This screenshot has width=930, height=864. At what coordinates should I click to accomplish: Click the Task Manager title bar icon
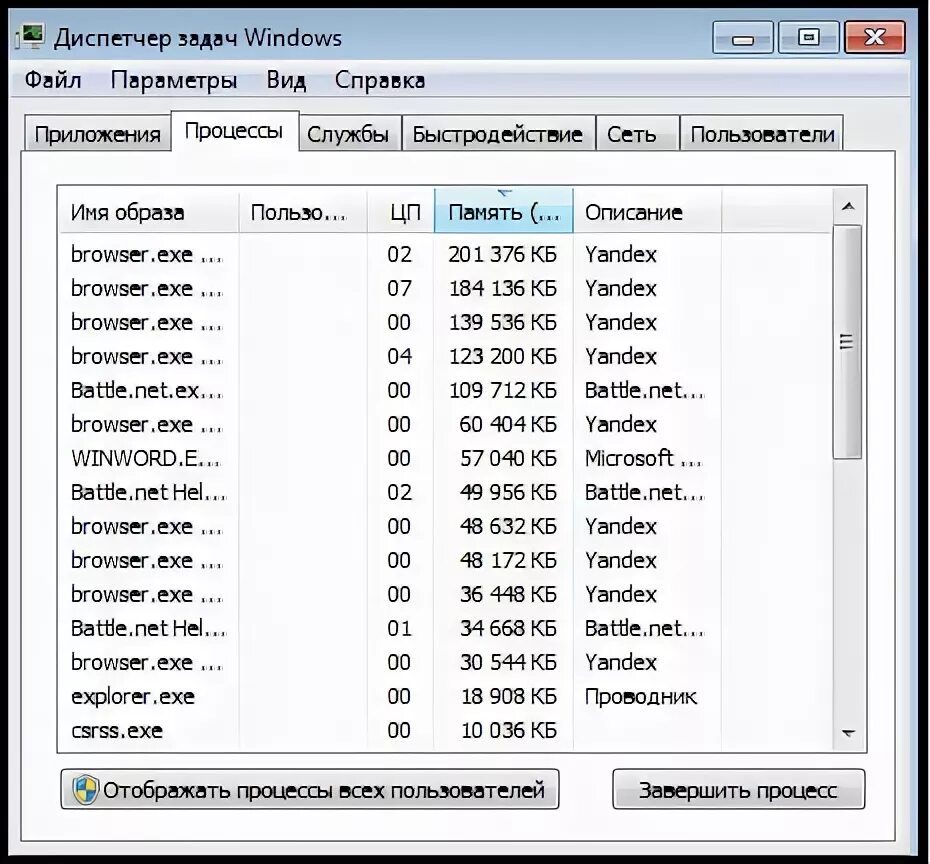(30, 37)
